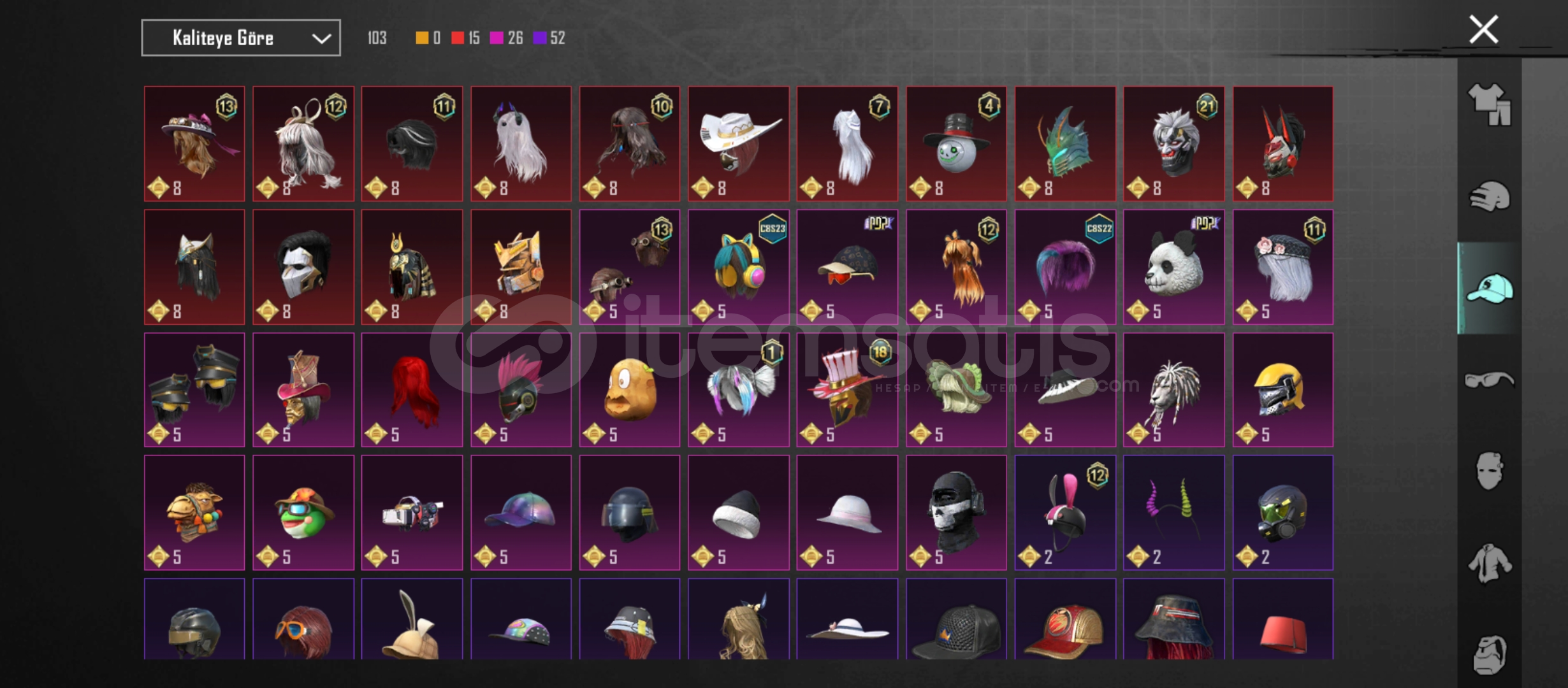Select the jacket category icon in sidebar
Viewport: 1568px width, 688px height.
[x=1490, y=563]
